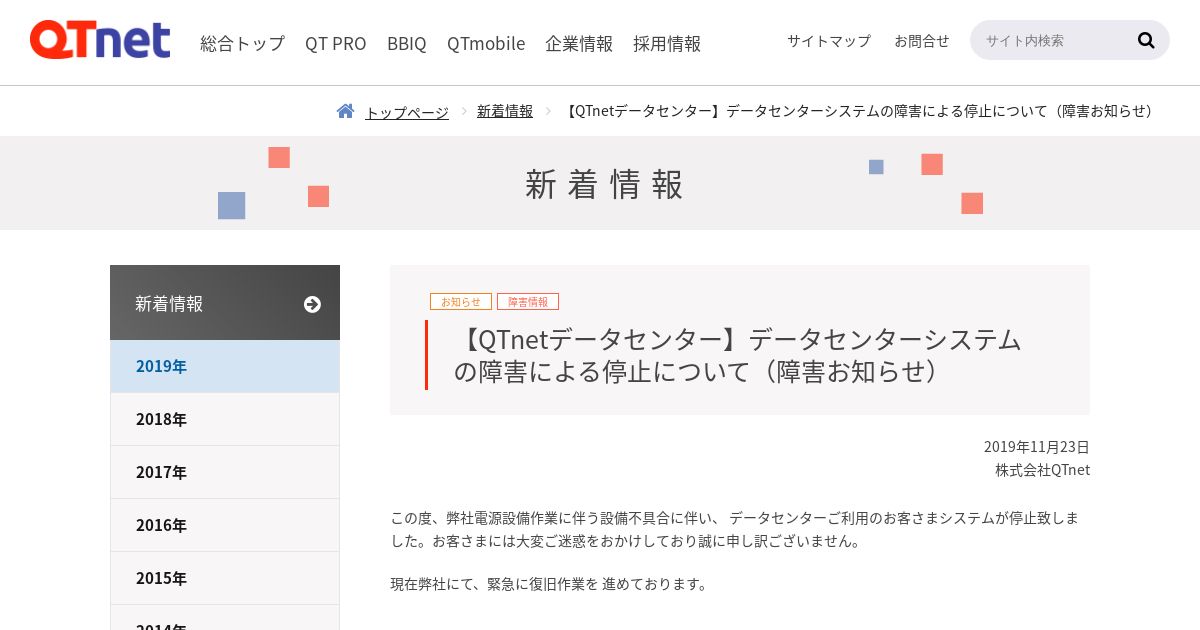The height and width of the screenshot is (630, 1200).
Task: Follow the トップページ breadcrumb link
Action: click(x=406, y=112)
